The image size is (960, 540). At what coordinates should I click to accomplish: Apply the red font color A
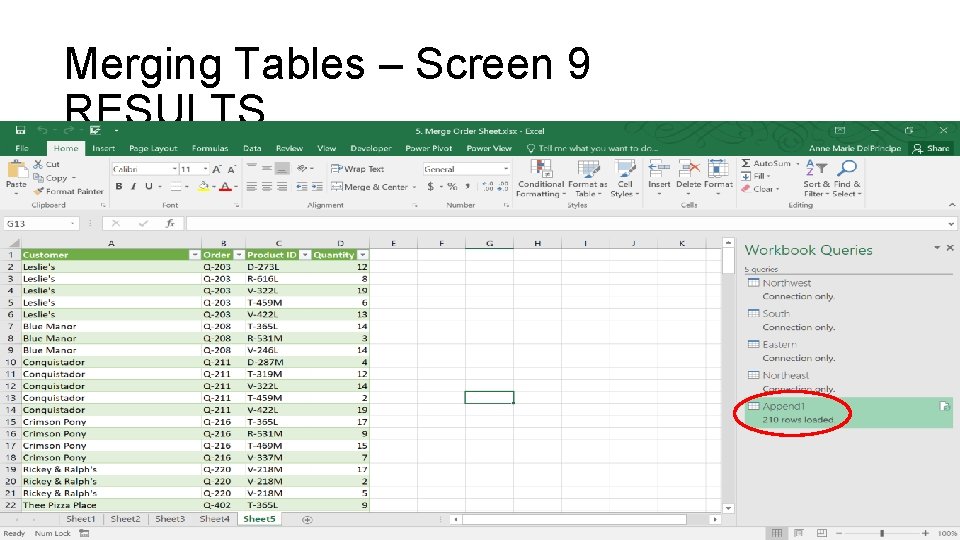pyautogui.click(x=225, y=187)
